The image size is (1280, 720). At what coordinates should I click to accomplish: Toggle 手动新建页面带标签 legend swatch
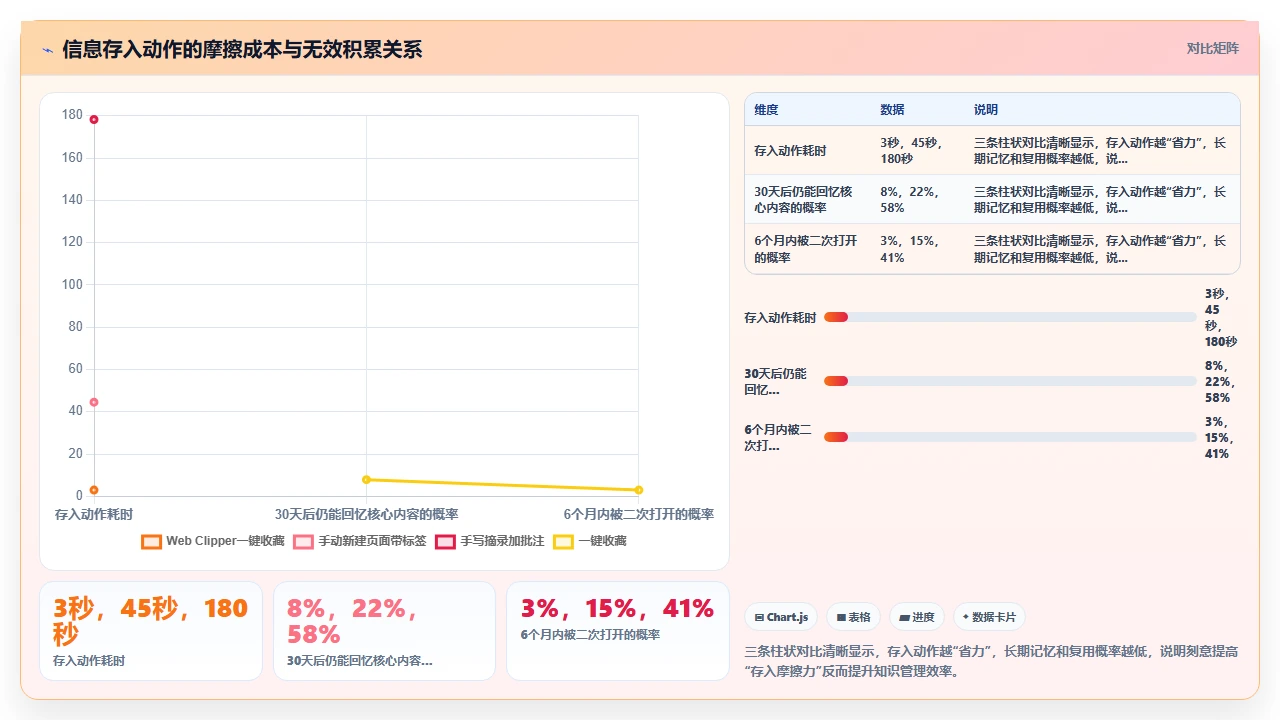coord(303,542)
